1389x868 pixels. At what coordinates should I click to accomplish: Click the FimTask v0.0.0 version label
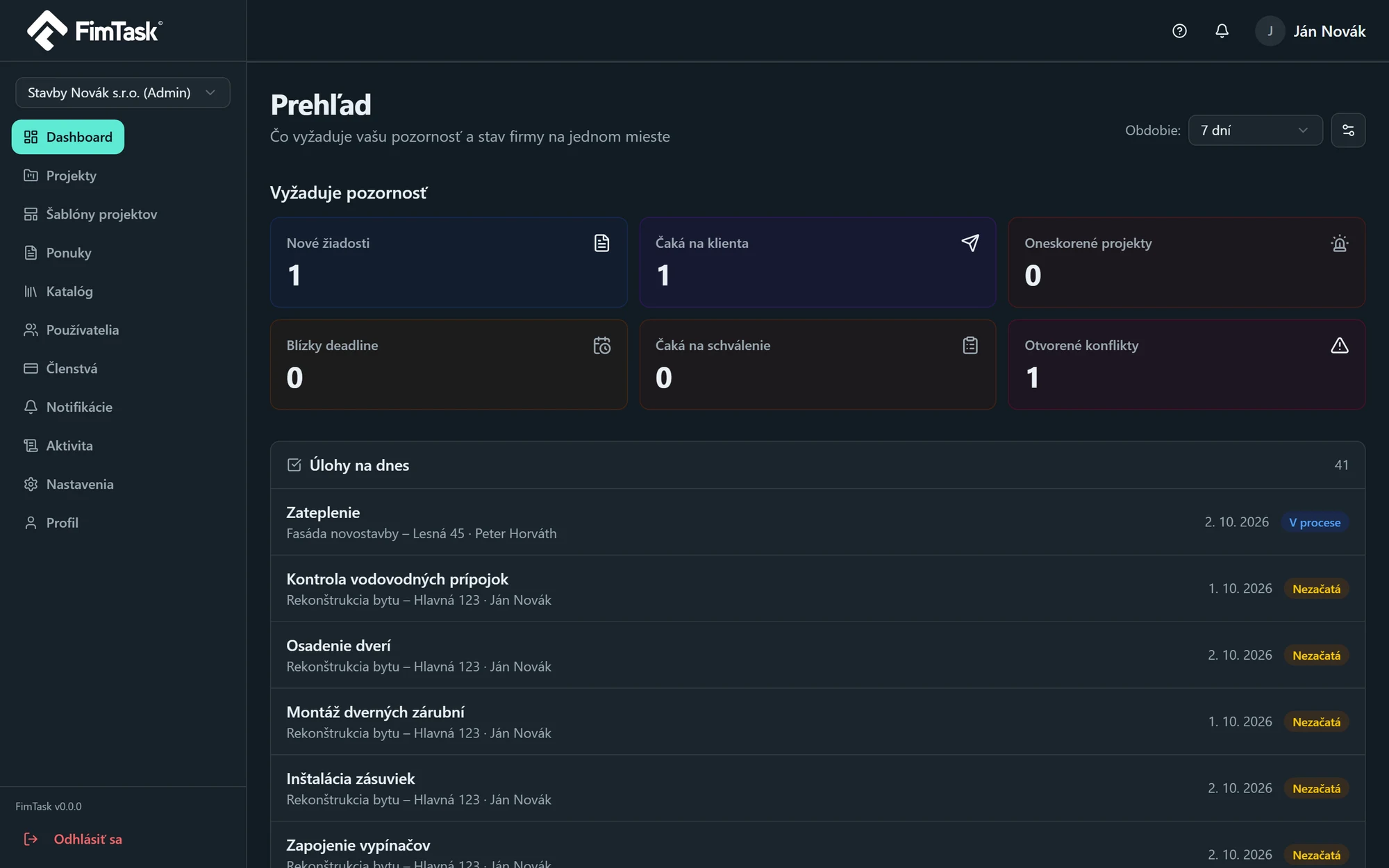click(49, 806)
